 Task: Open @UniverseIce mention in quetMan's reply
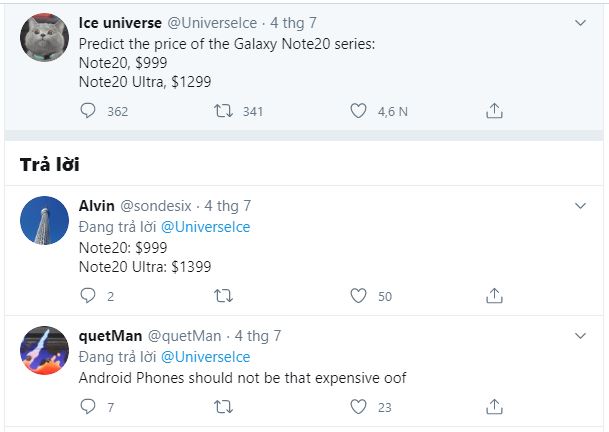tap(205, 357)
